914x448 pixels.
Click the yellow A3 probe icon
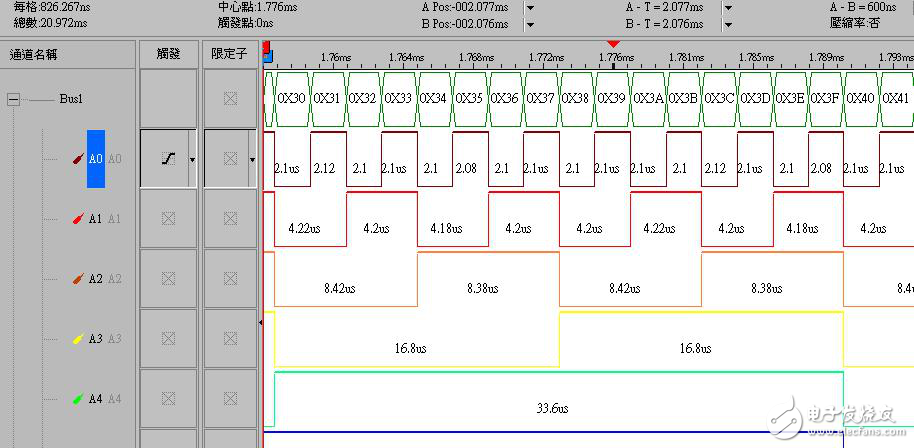point(78,339)
